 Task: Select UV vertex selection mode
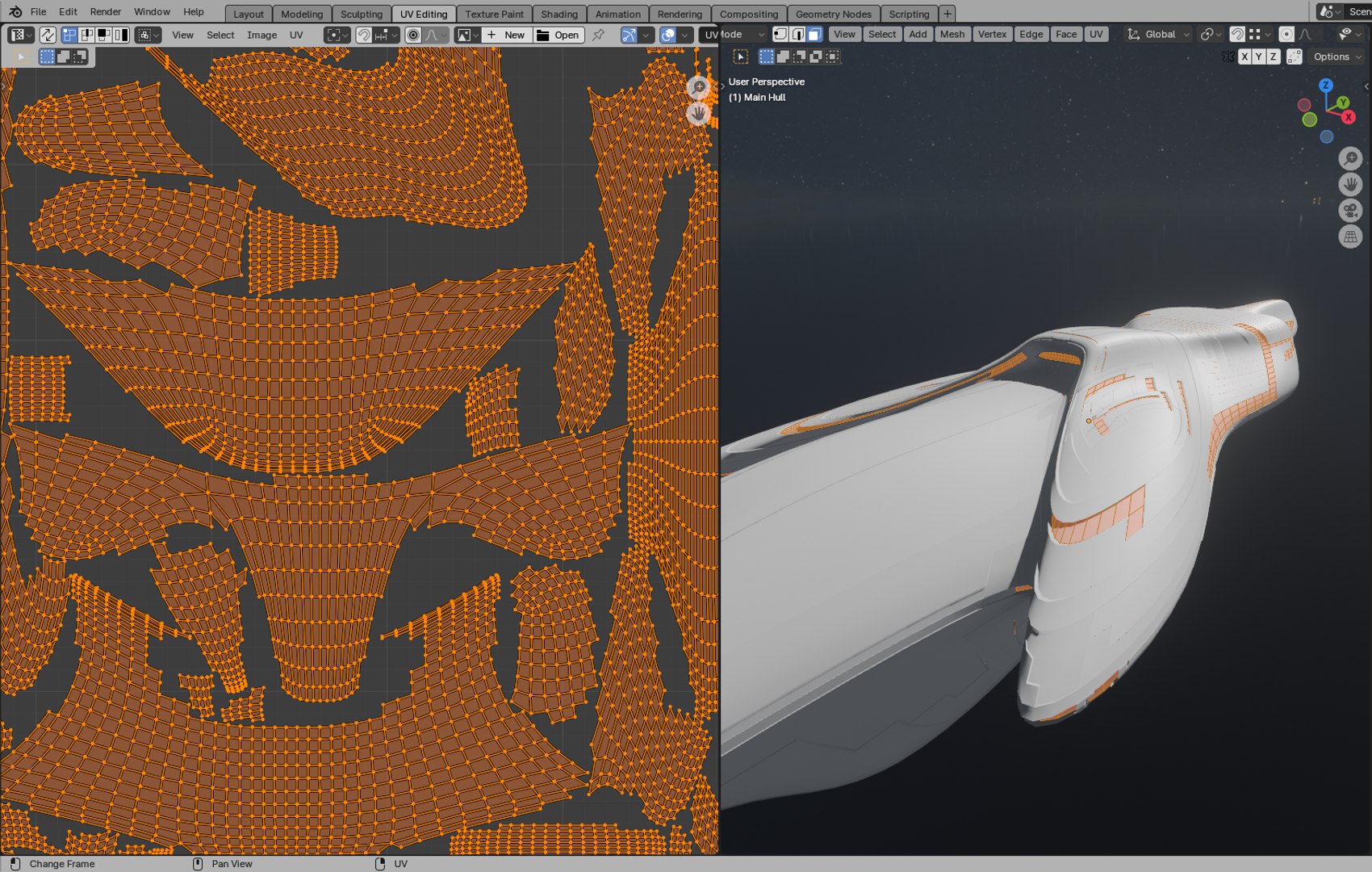coord(69,35)
